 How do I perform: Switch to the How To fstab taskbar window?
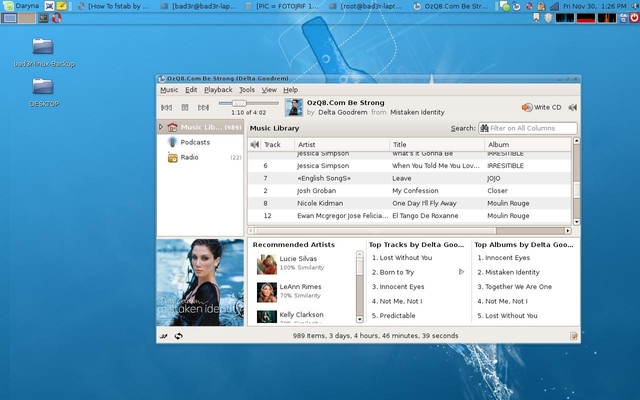113,6
